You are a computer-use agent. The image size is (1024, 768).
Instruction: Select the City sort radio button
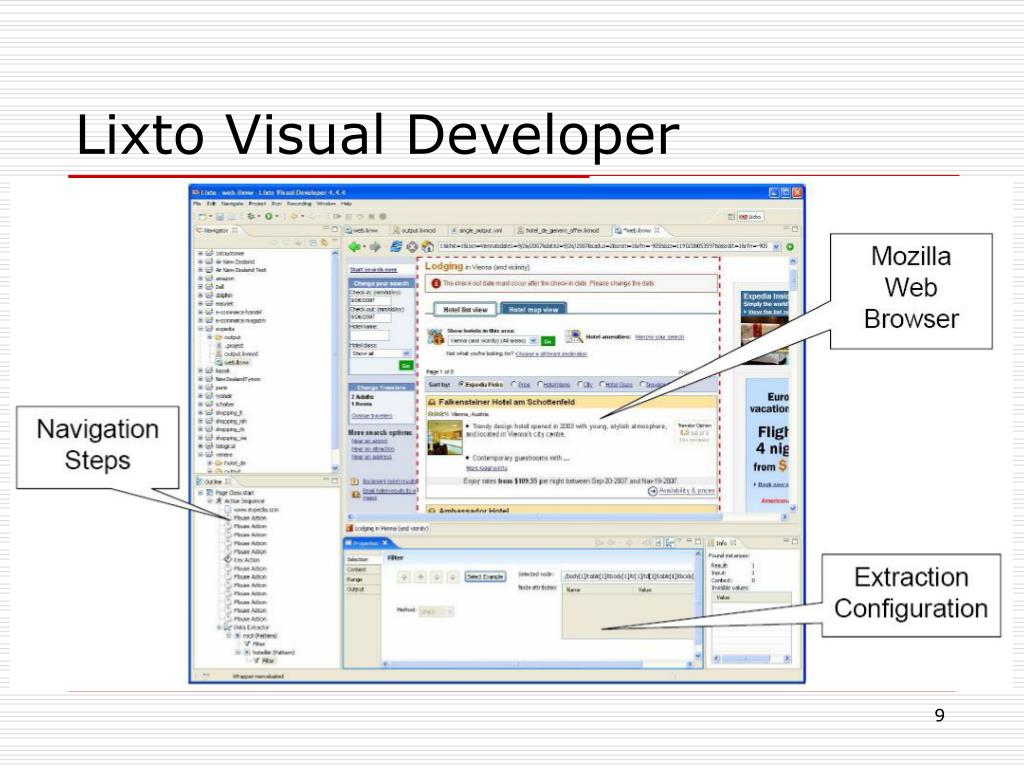(579, 385)
